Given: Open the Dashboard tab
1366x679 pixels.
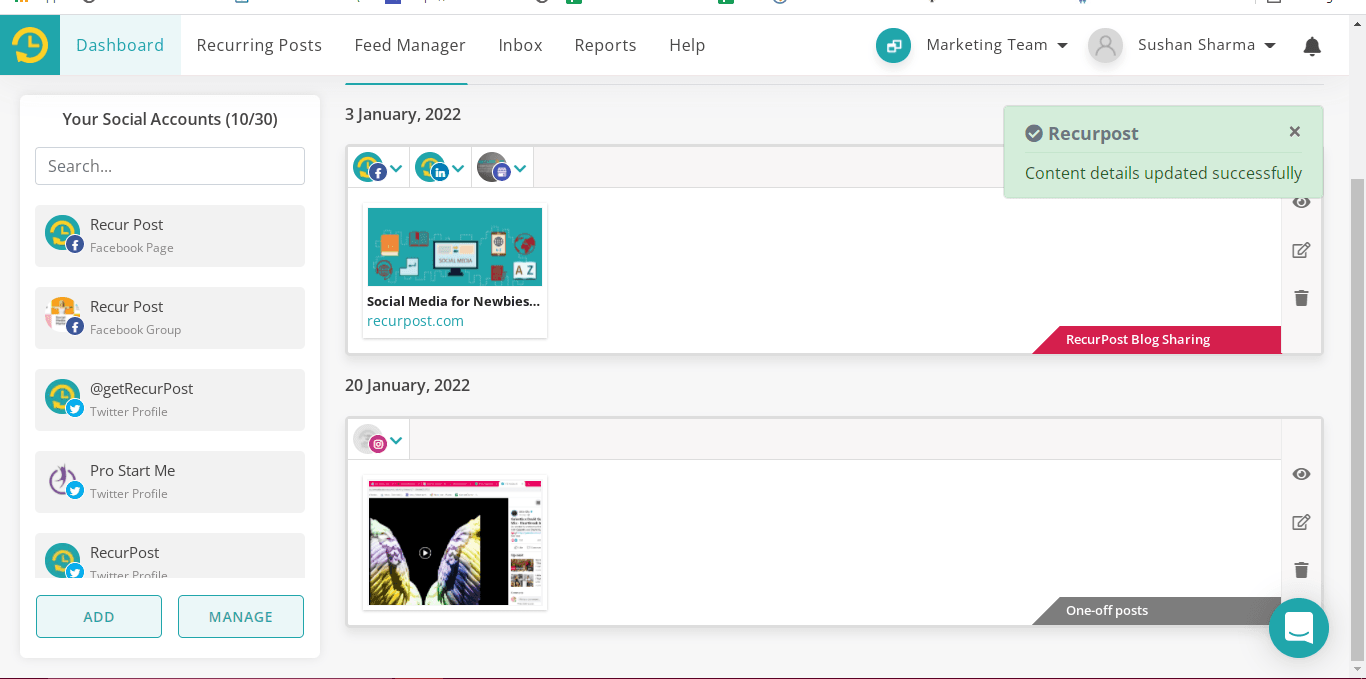Looking at the screenshot, I should click(x=120, y=45).
